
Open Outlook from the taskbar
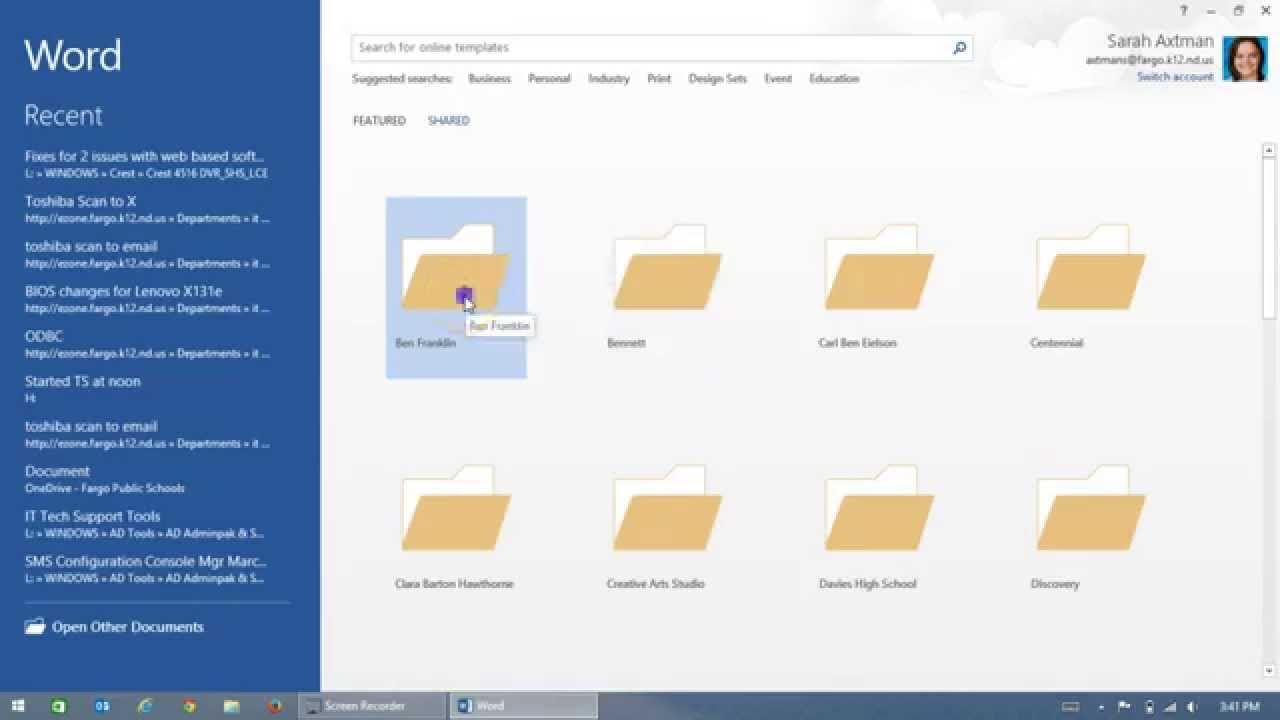point(102,706)
